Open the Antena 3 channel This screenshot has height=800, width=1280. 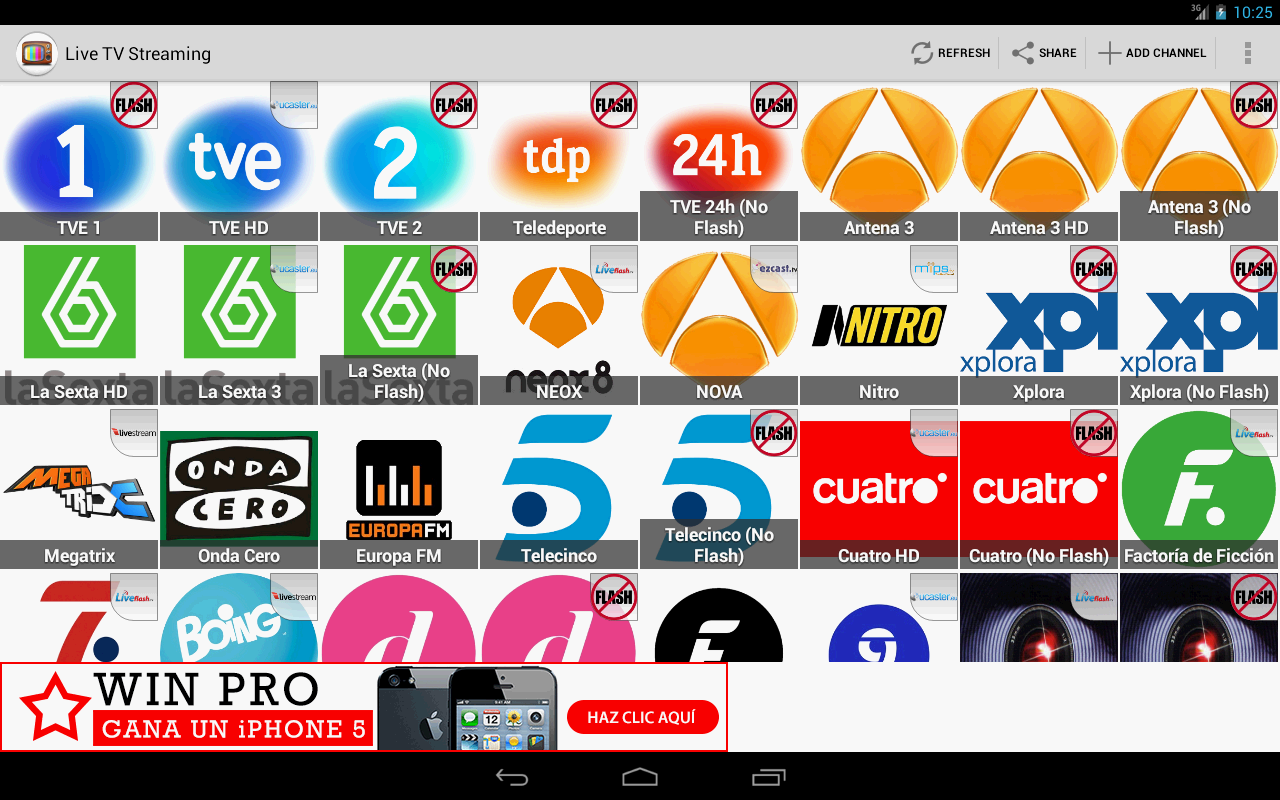coord(879,161)
